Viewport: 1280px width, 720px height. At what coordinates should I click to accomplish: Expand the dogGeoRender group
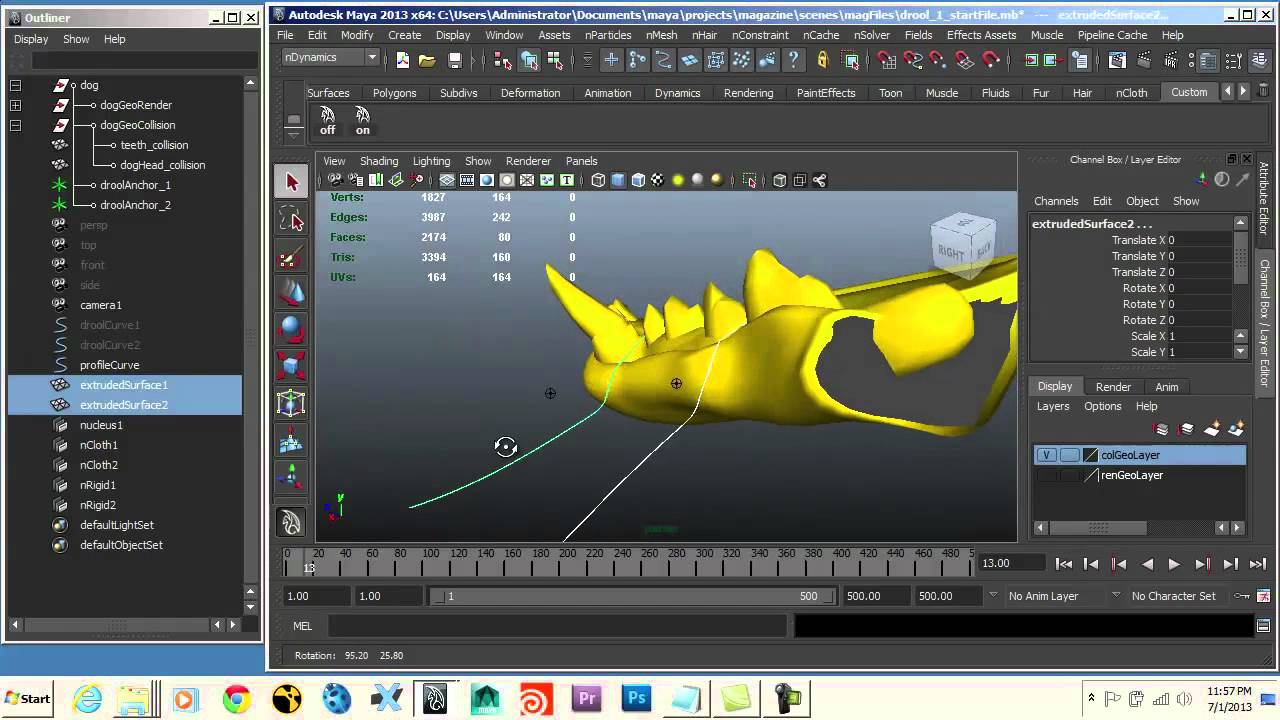click(x=15, y=105)
